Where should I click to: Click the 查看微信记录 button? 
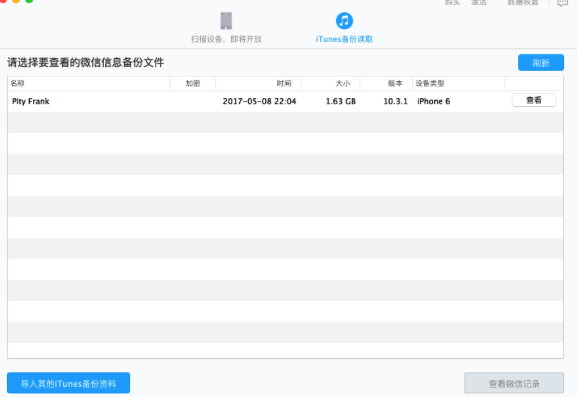514,383
